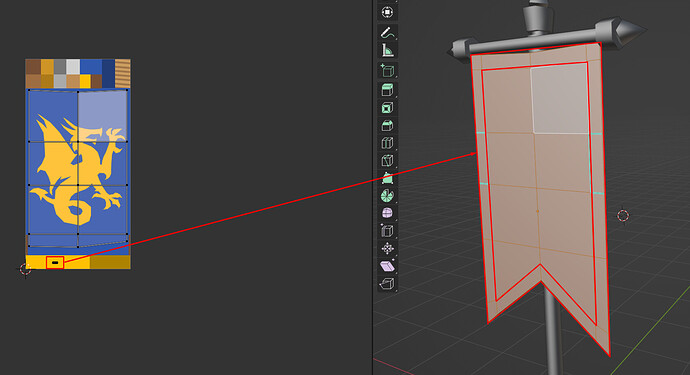
Task: Click the 3D cursor in the viewport
Action: (623, 216)
